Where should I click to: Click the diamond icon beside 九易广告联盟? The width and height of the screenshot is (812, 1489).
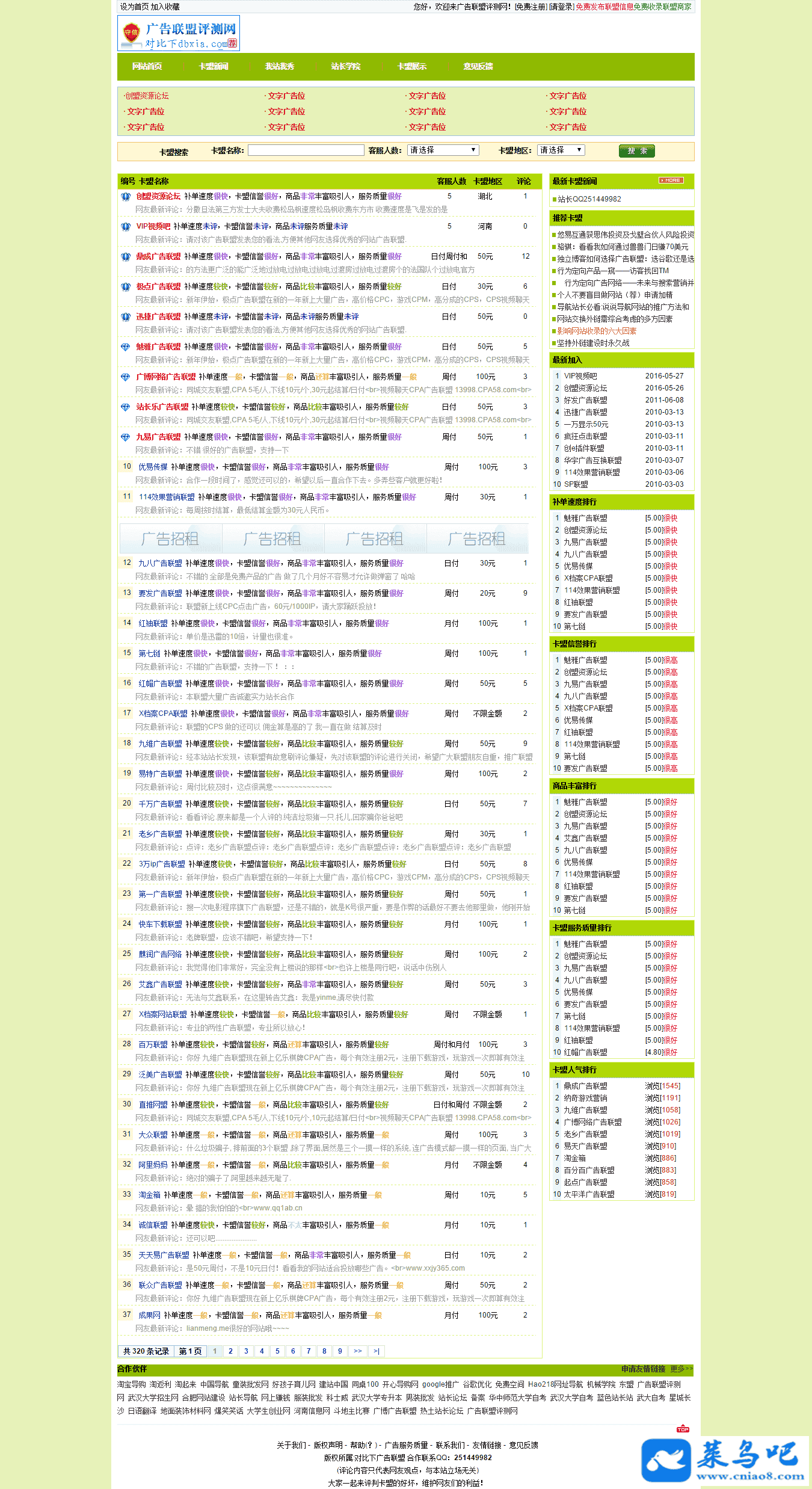click(x=126, y=437)
